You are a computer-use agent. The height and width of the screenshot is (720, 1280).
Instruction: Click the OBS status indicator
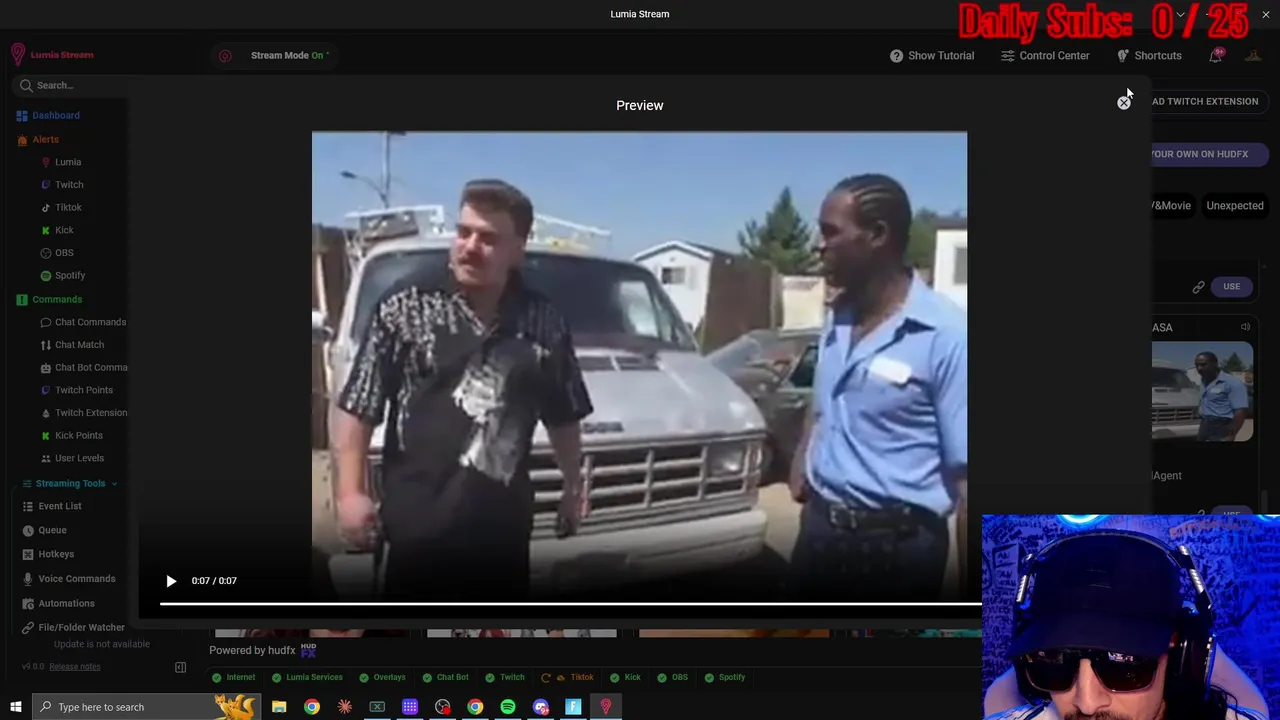pos(672,677)
